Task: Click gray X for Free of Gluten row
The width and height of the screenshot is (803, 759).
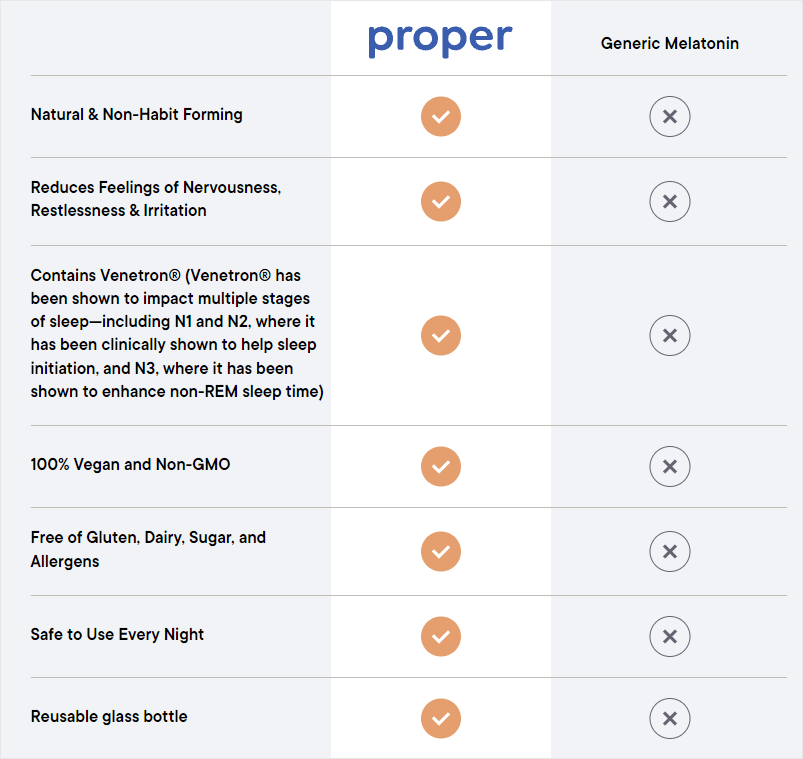Action: 670,551
